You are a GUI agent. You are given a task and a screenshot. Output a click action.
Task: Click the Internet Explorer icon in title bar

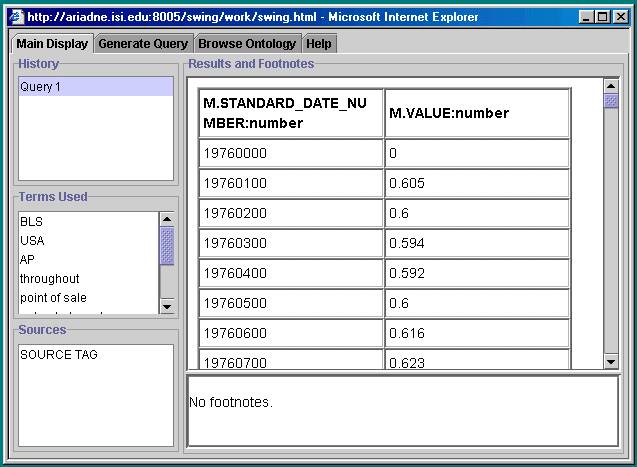[x=16, y=17]
